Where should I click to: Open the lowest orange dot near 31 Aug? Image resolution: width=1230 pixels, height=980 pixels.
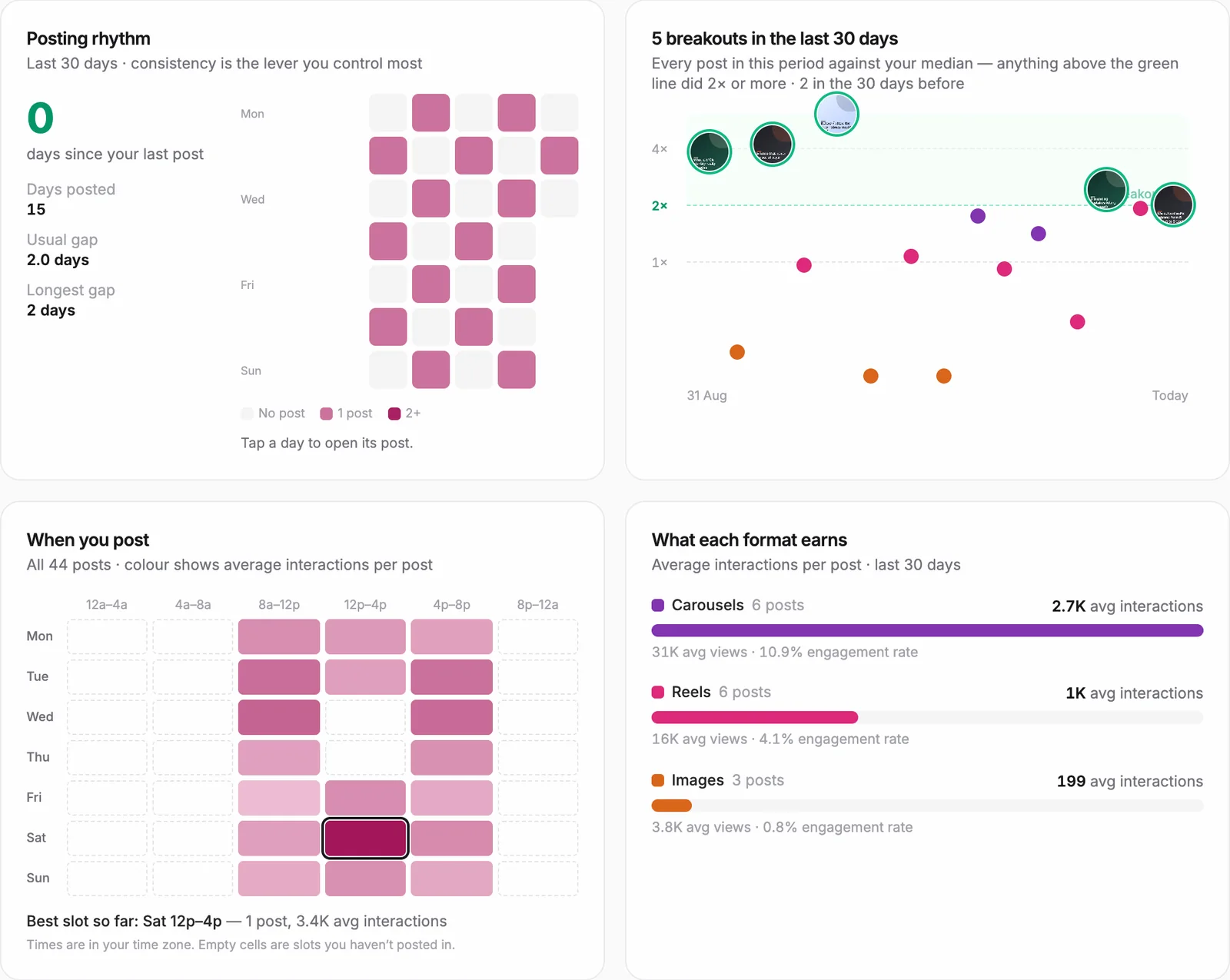coord(737,352)
